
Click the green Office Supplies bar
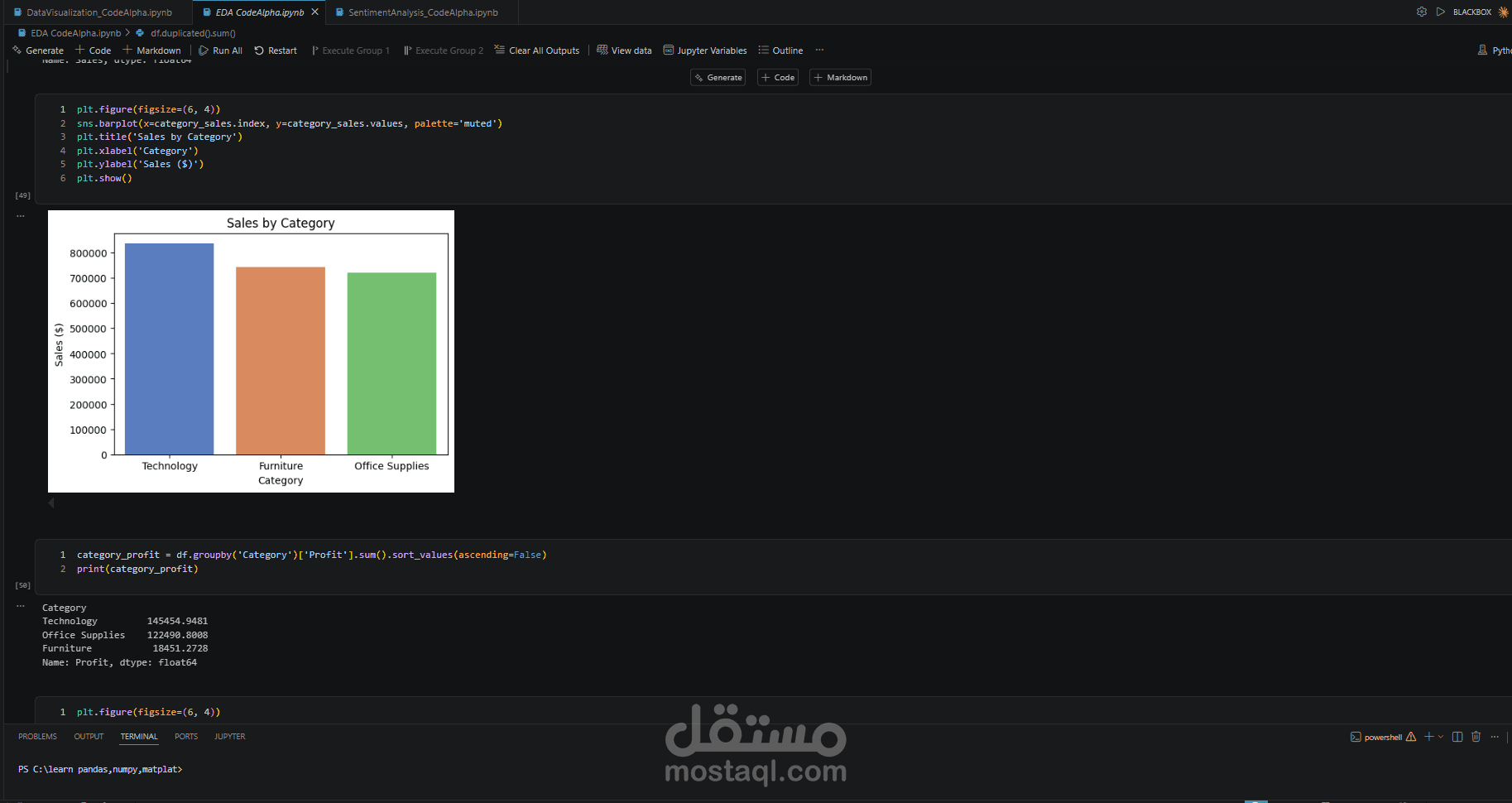391,363
